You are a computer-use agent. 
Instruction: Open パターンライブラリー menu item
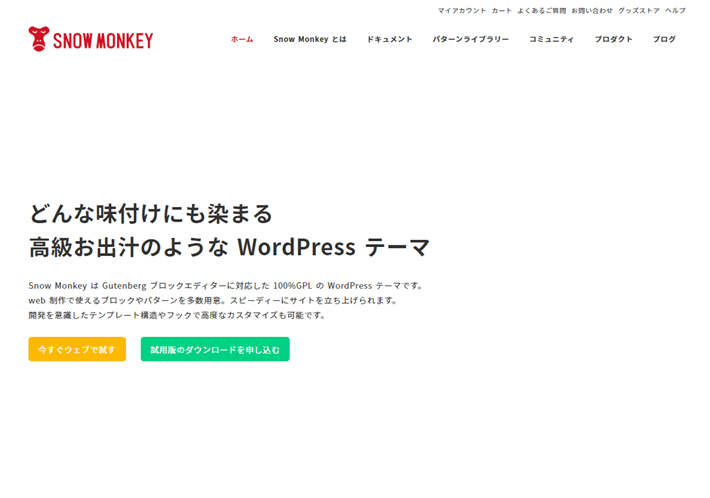pyautogui.click(x=470, y=39)
